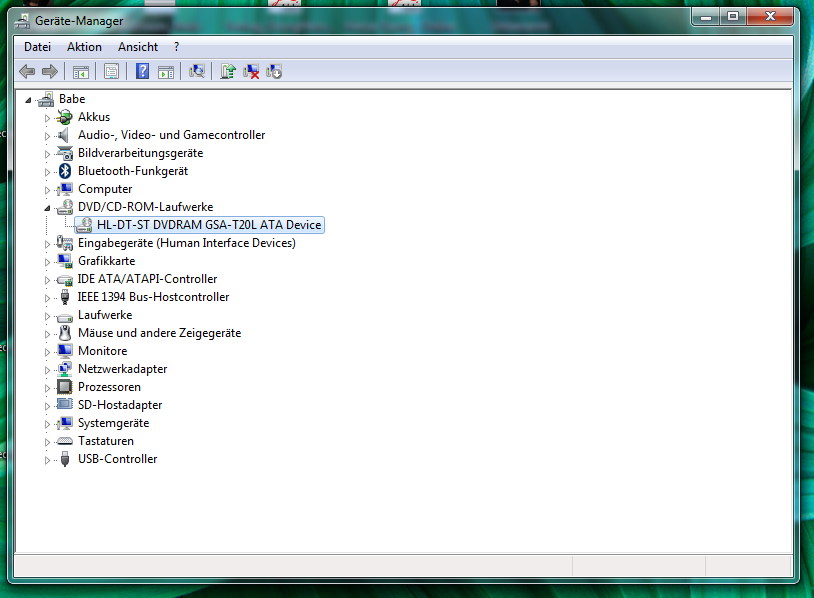Click the IEEE 1394 connector icon
814x598 pixels.
click(x=65, y=297)
